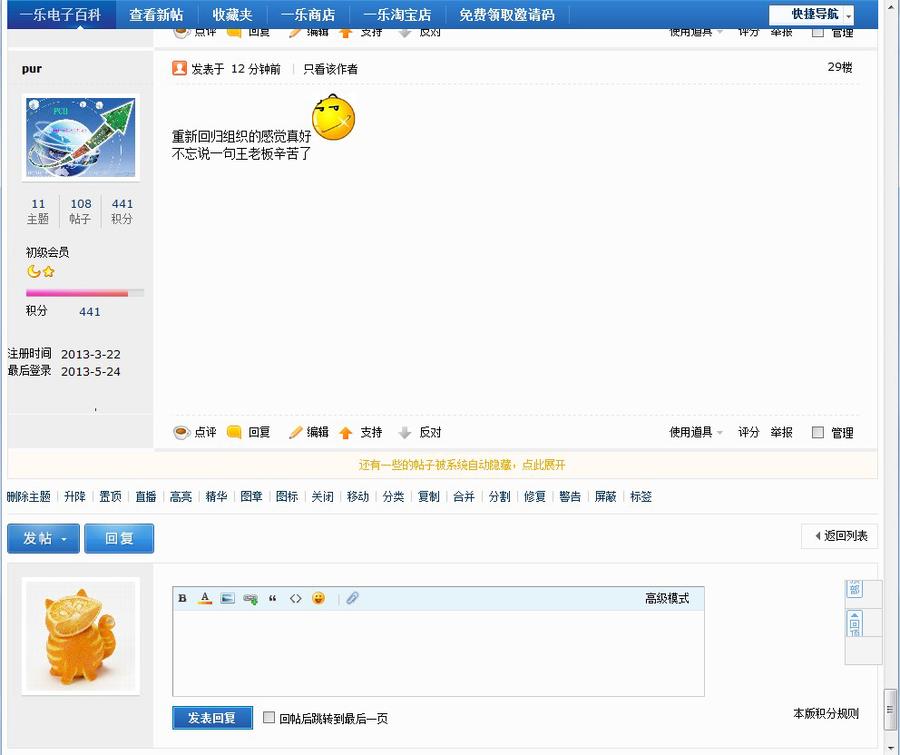Attach a file using the paperclip icon
Image resolution: width=900 pixels, height=755 pixels.
351,597
